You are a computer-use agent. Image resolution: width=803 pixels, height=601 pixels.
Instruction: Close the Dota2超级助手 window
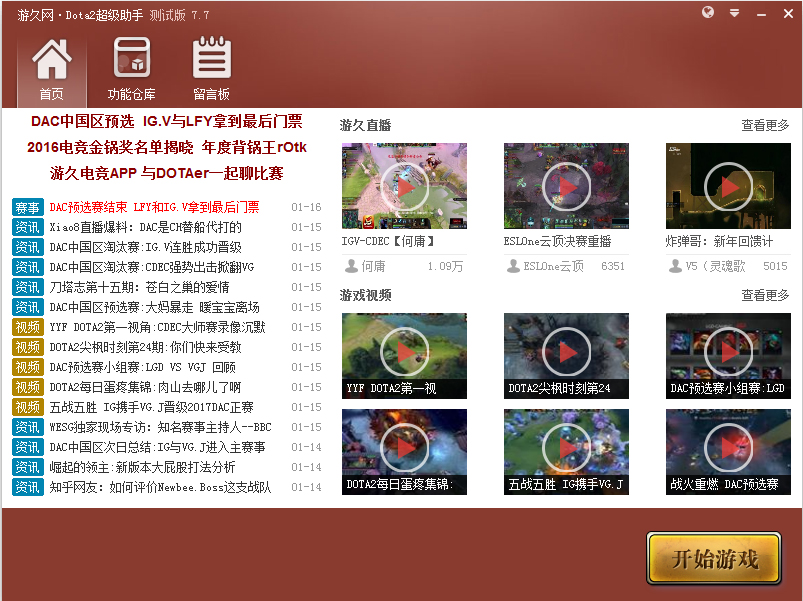coord(788,14)
